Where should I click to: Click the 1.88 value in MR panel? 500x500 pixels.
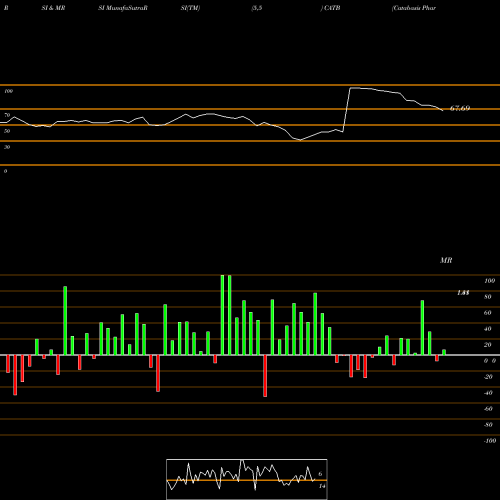pyautogui.click(x=463, y=293)
